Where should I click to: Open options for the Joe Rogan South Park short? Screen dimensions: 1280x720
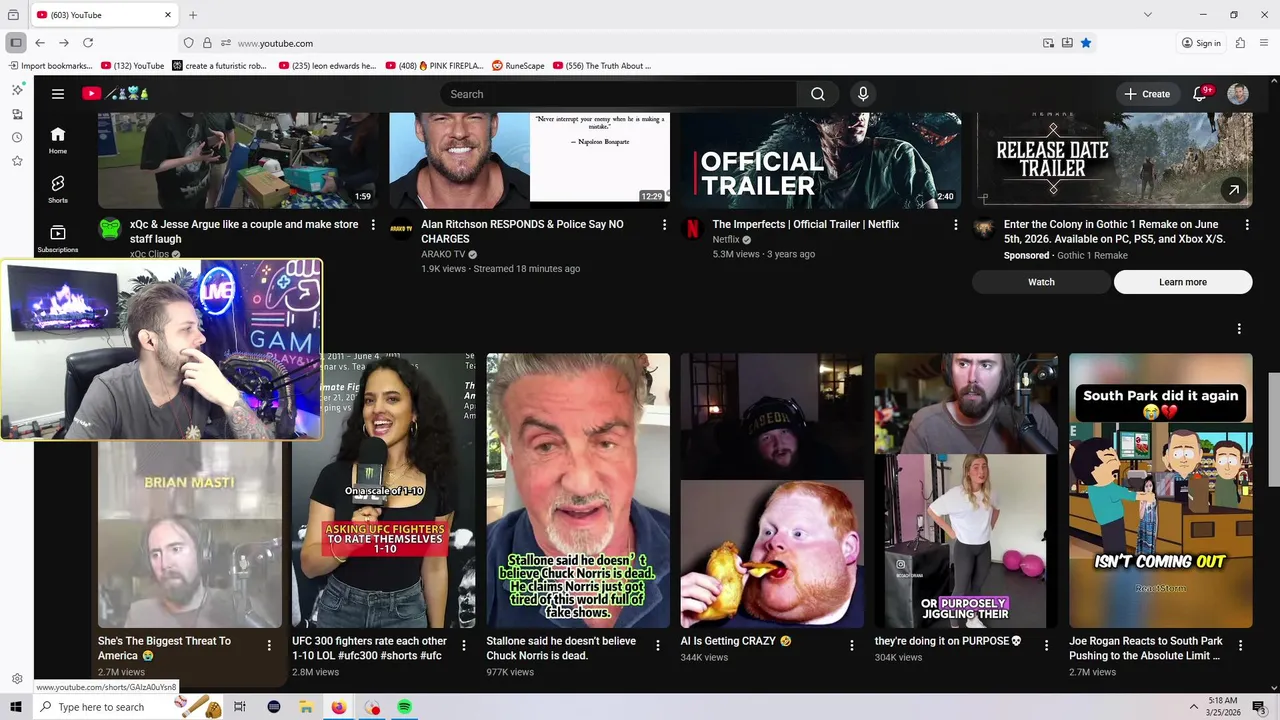coord(1240,646)
